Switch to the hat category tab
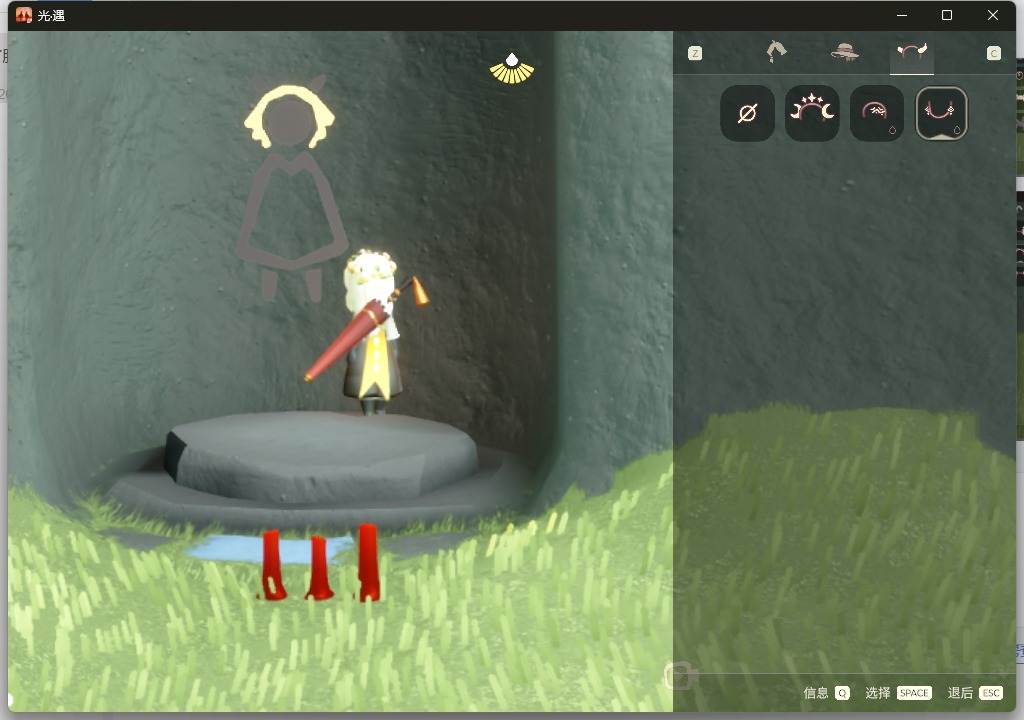 pos(844,52)
